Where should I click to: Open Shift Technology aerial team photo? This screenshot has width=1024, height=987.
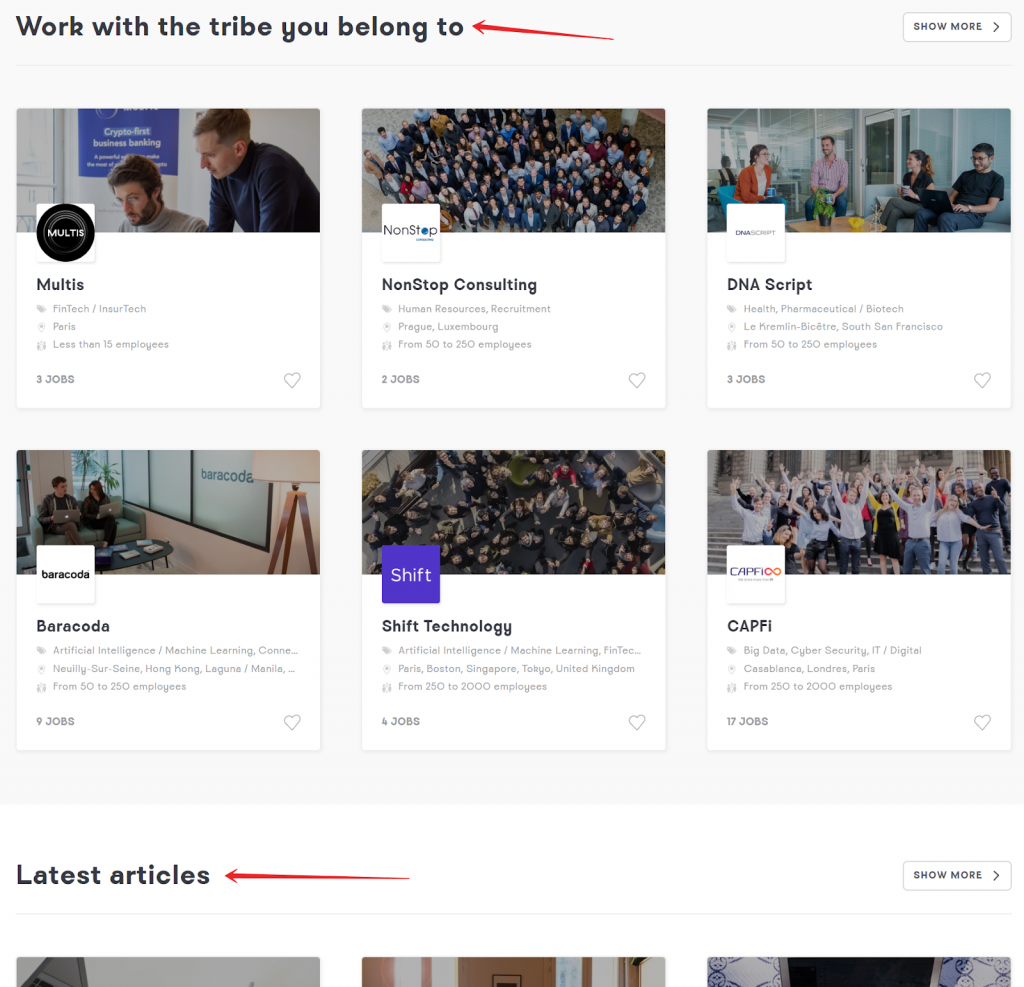pyautogui.click(x=513, y=512)
